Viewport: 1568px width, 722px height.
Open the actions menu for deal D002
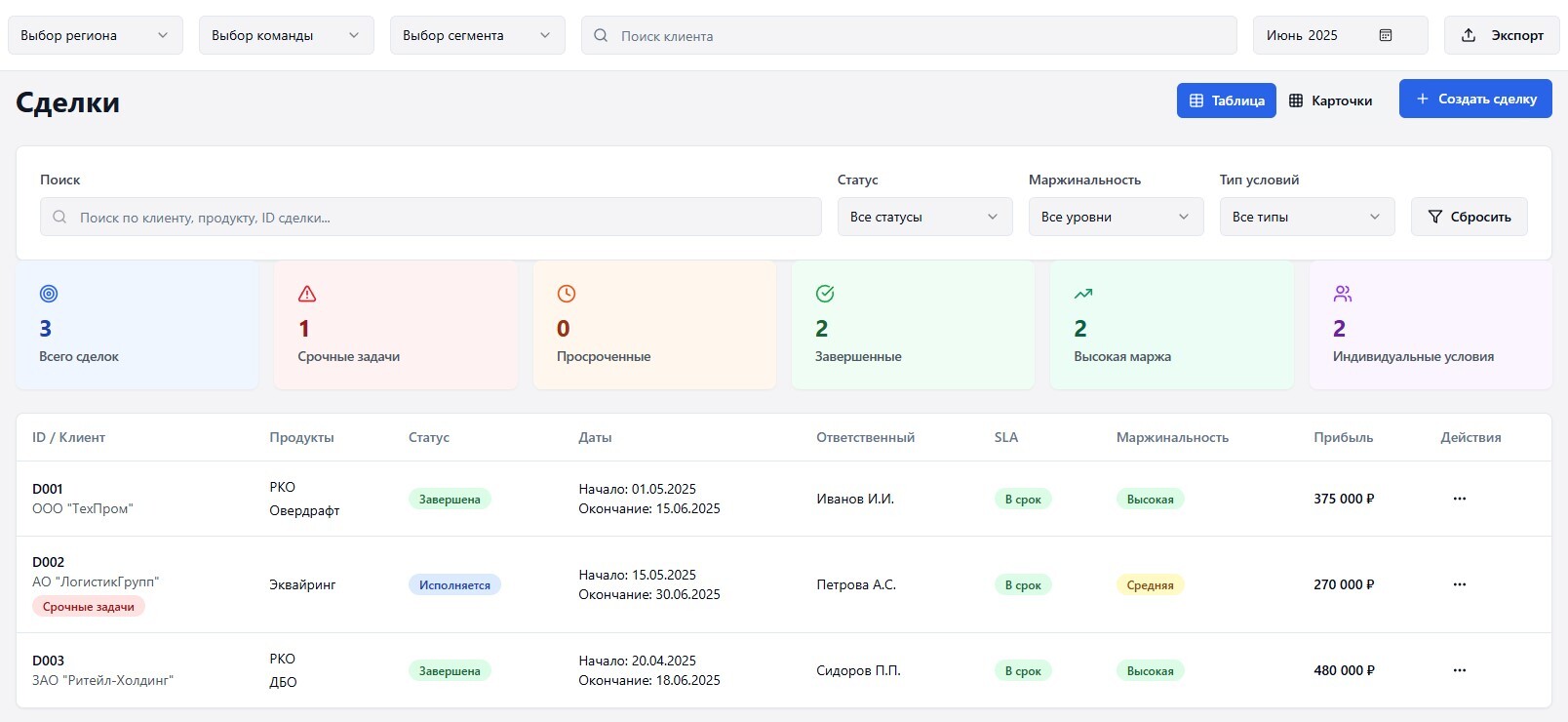1460,584
